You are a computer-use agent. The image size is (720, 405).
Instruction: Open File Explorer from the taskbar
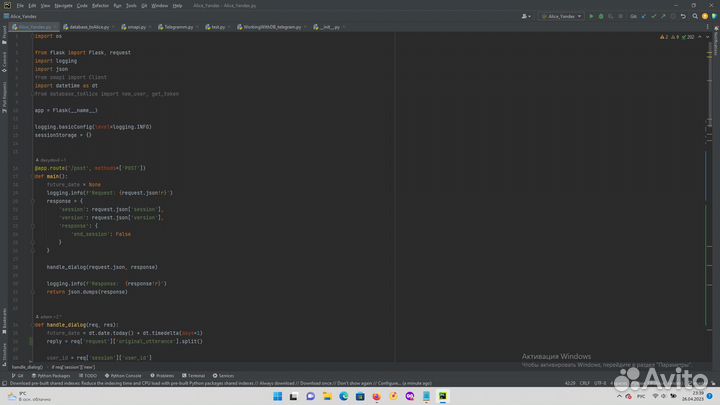pyautogui.click(x=327, y=396)
